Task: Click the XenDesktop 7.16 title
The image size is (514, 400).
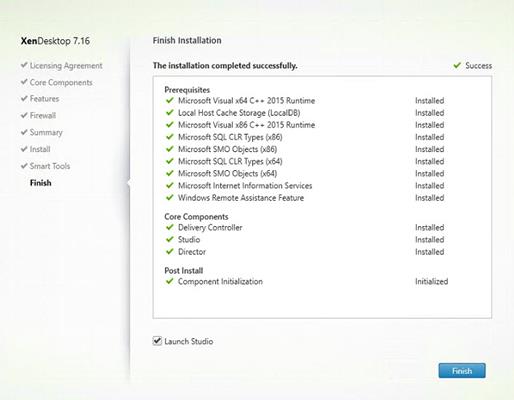Action: 55,41
